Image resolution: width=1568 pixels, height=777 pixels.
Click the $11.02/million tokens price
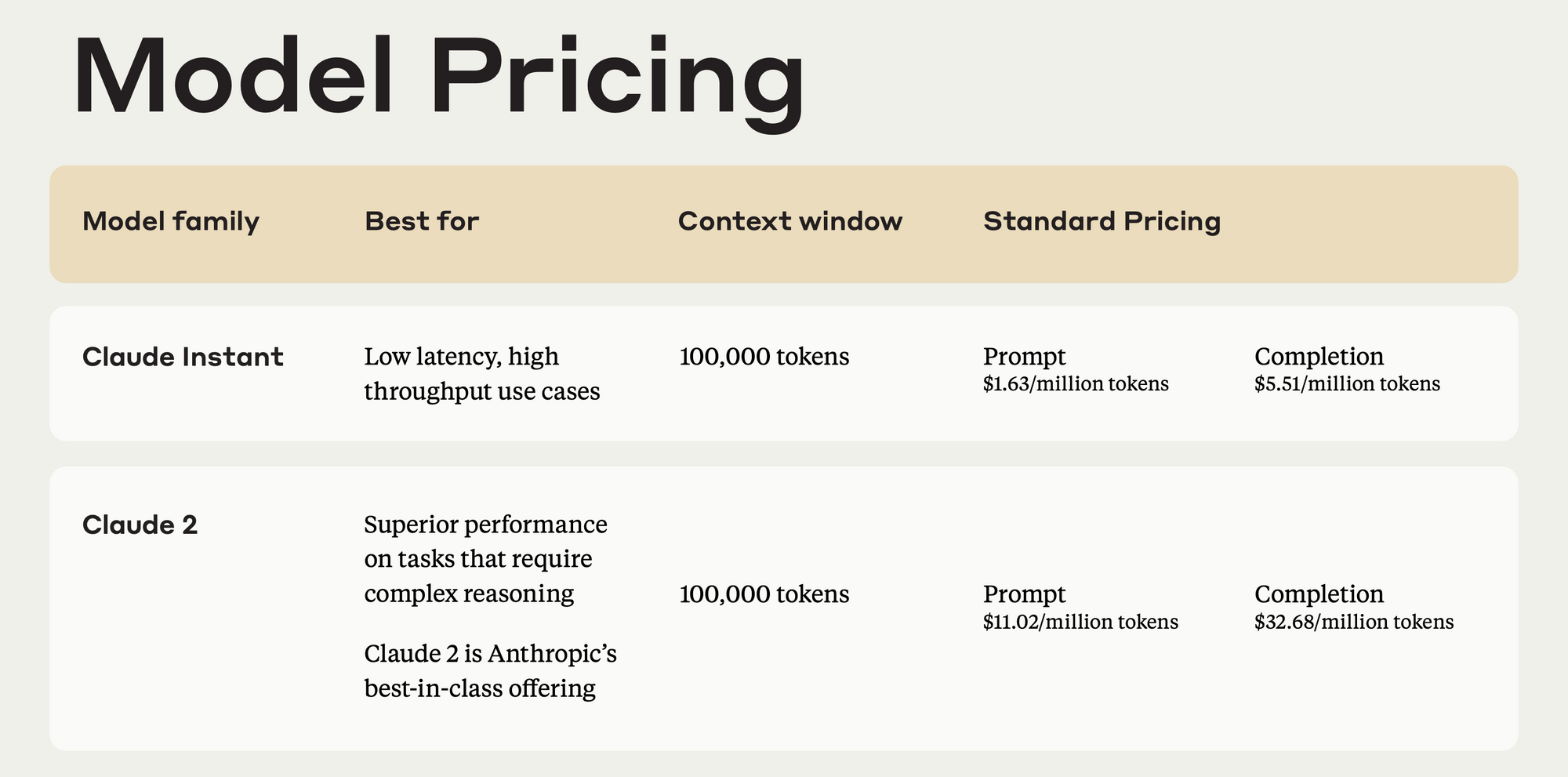[x=1080, y=623]
